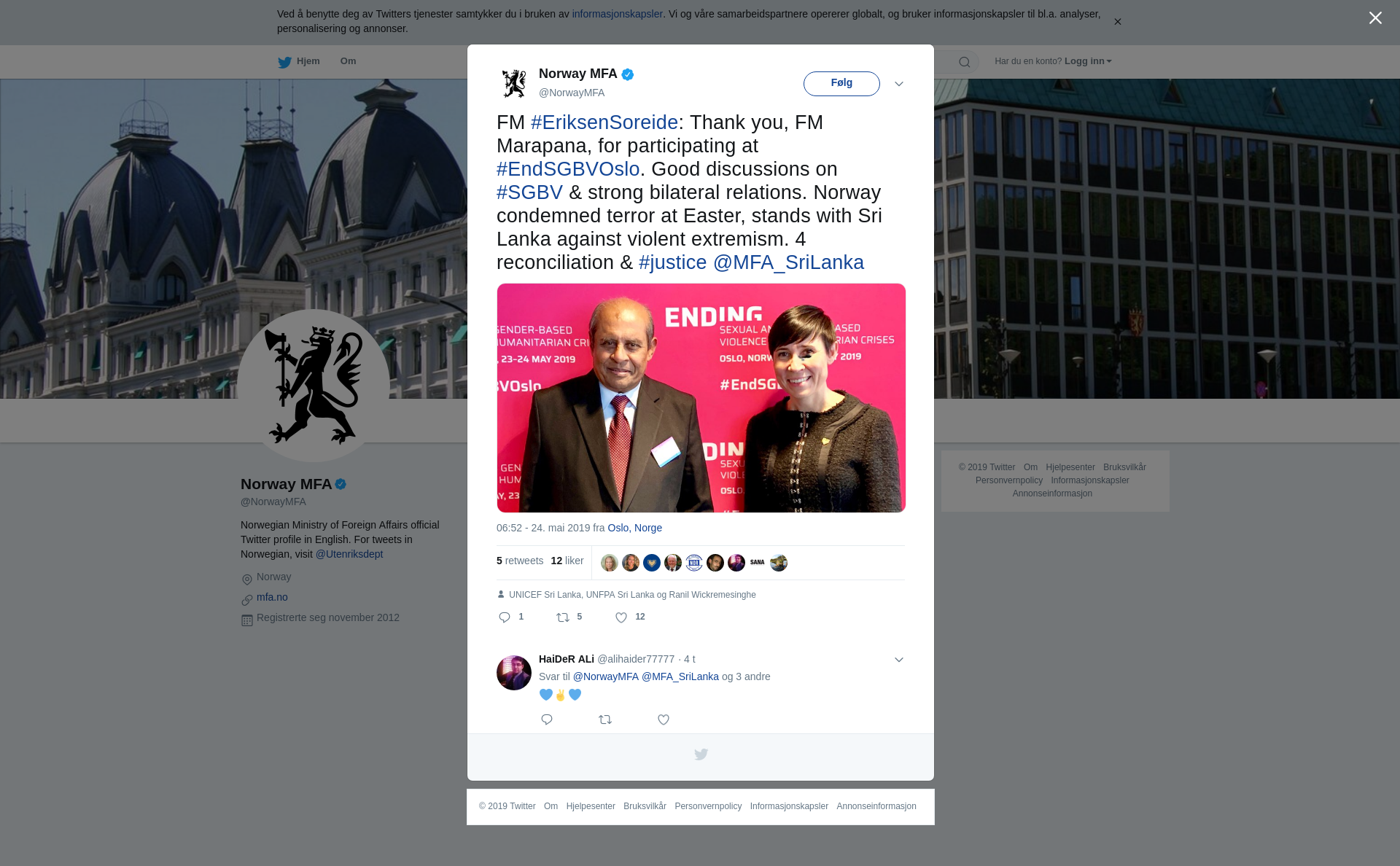Visit the mfa.no profile link
Viewport: 1400px width, 866px height.
coord(272,597)
